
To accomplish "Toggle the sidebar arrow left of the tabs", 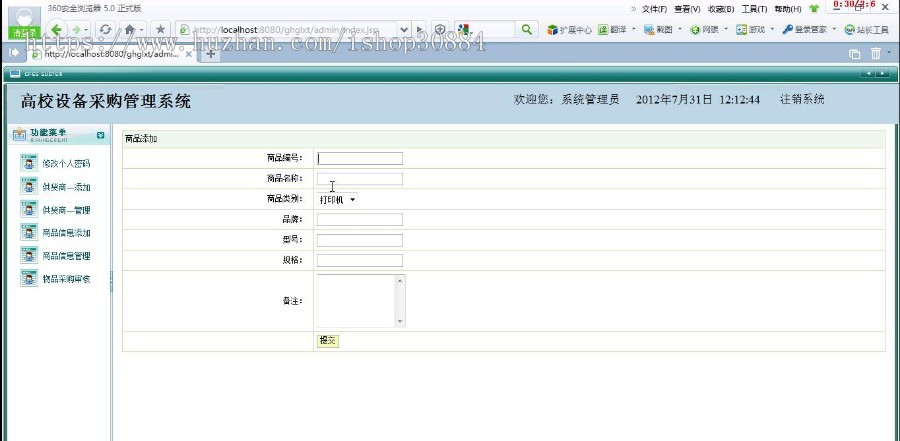I will pos(14,53).
